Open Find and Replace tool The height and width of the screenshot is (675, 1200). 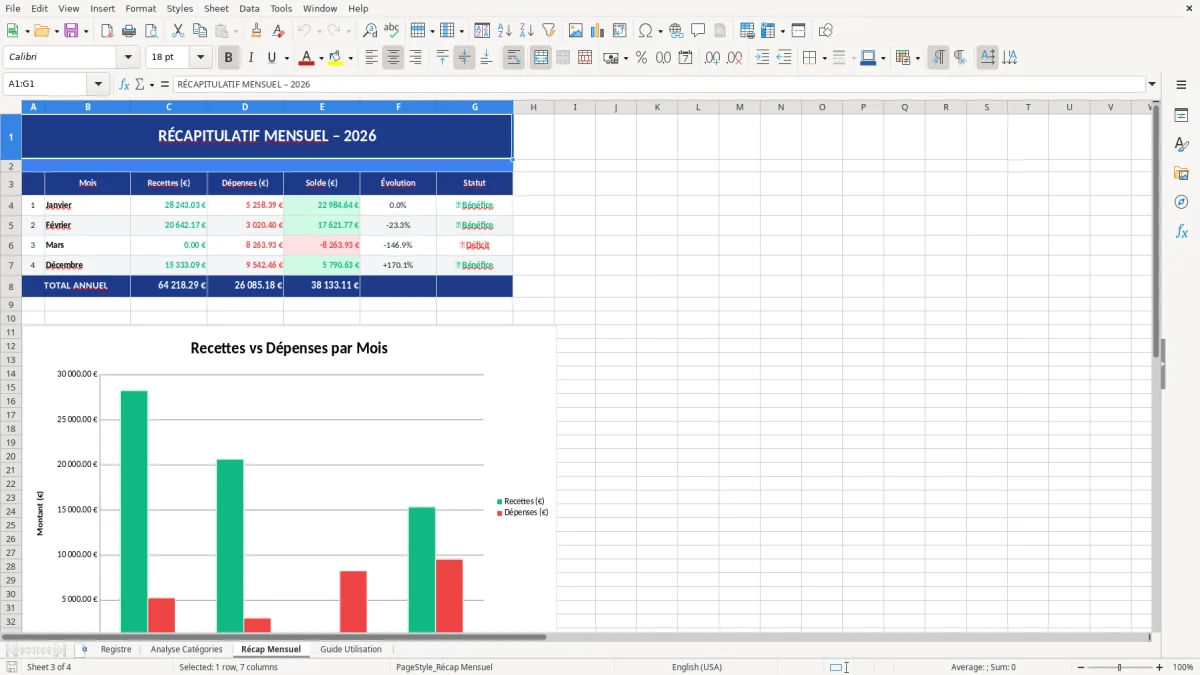pyautogui.click(x=370, y=31)
